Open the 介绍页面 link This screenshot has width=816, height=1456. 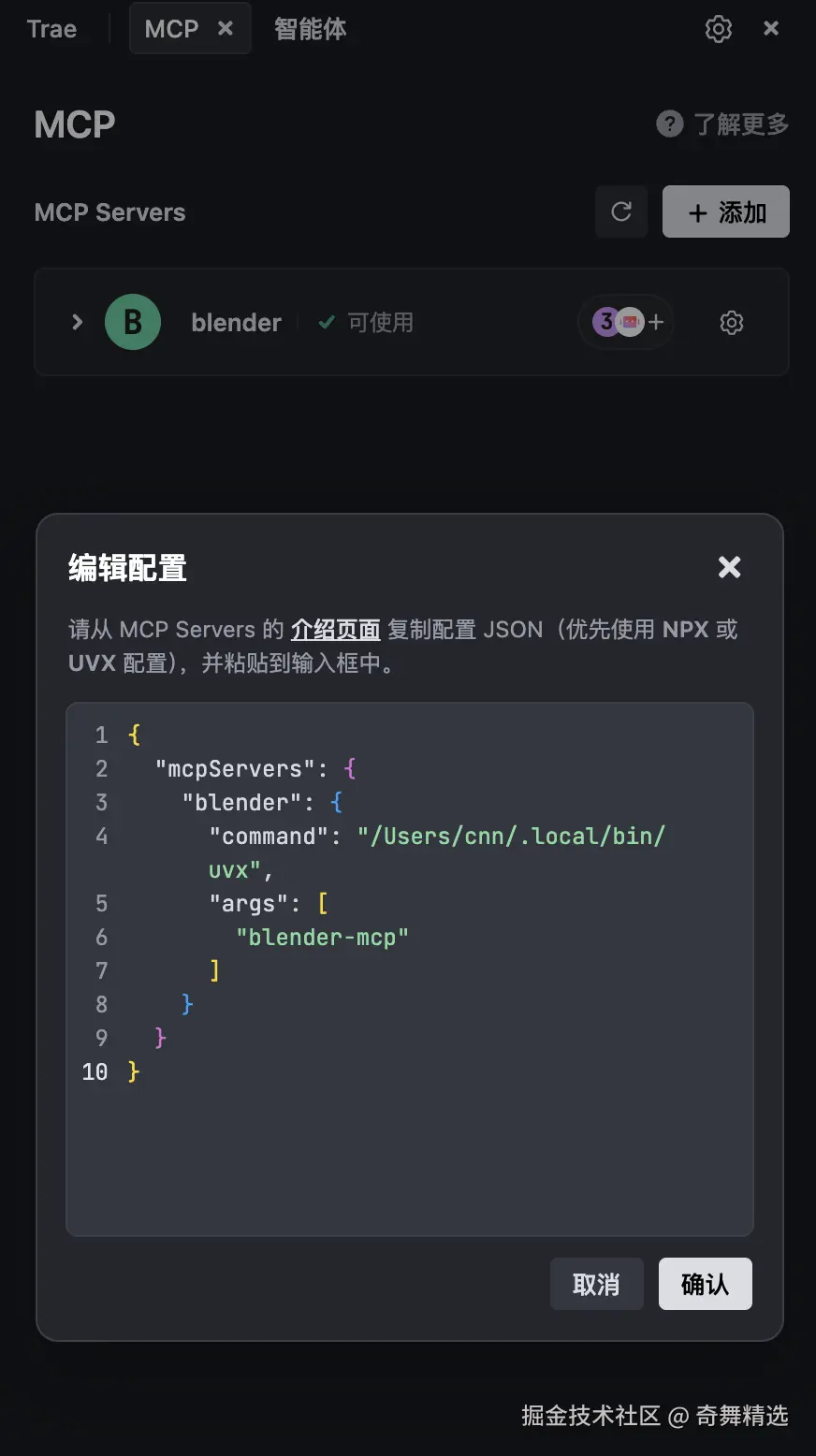(335, 629)
